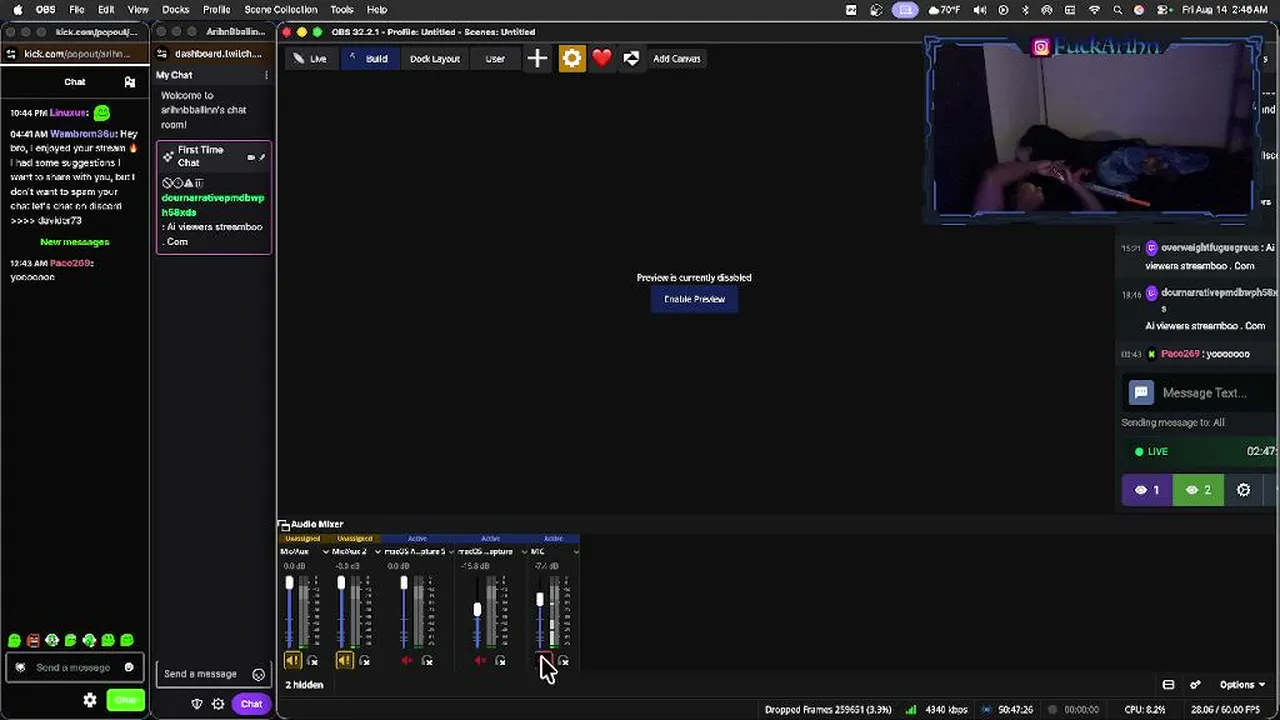The image size is (1280, 720).
Task: Open the message bubble icon beside Message Text
Action: tap(1141, 393)
